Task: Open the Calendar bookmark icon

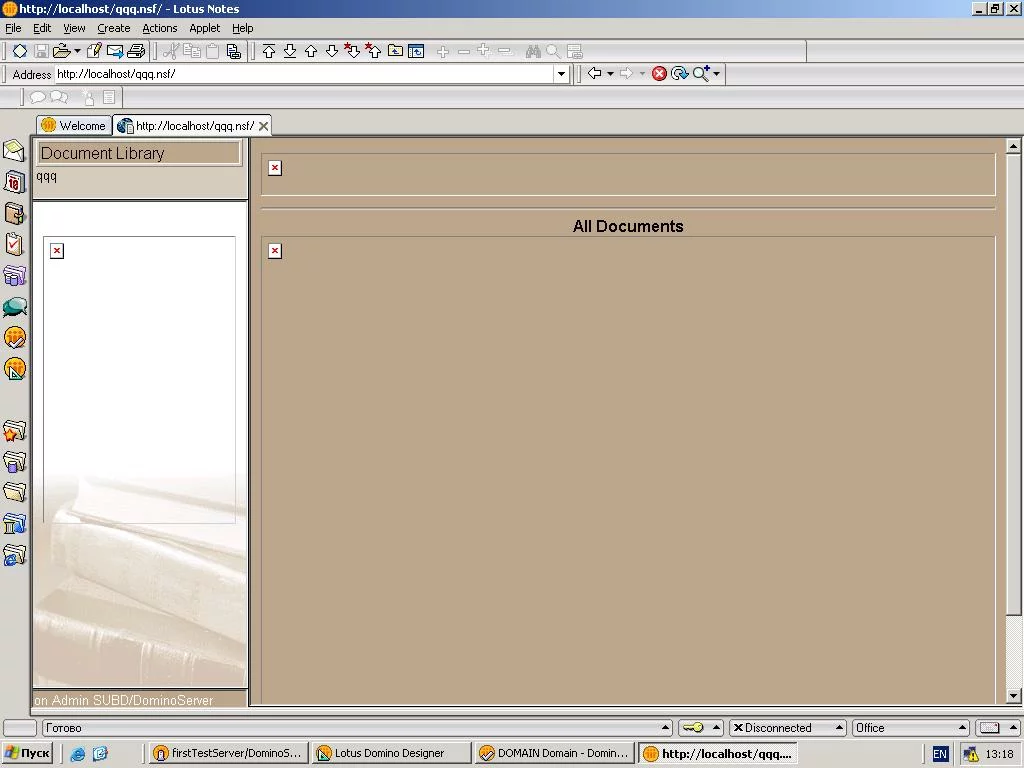Action: click(14, 182)
